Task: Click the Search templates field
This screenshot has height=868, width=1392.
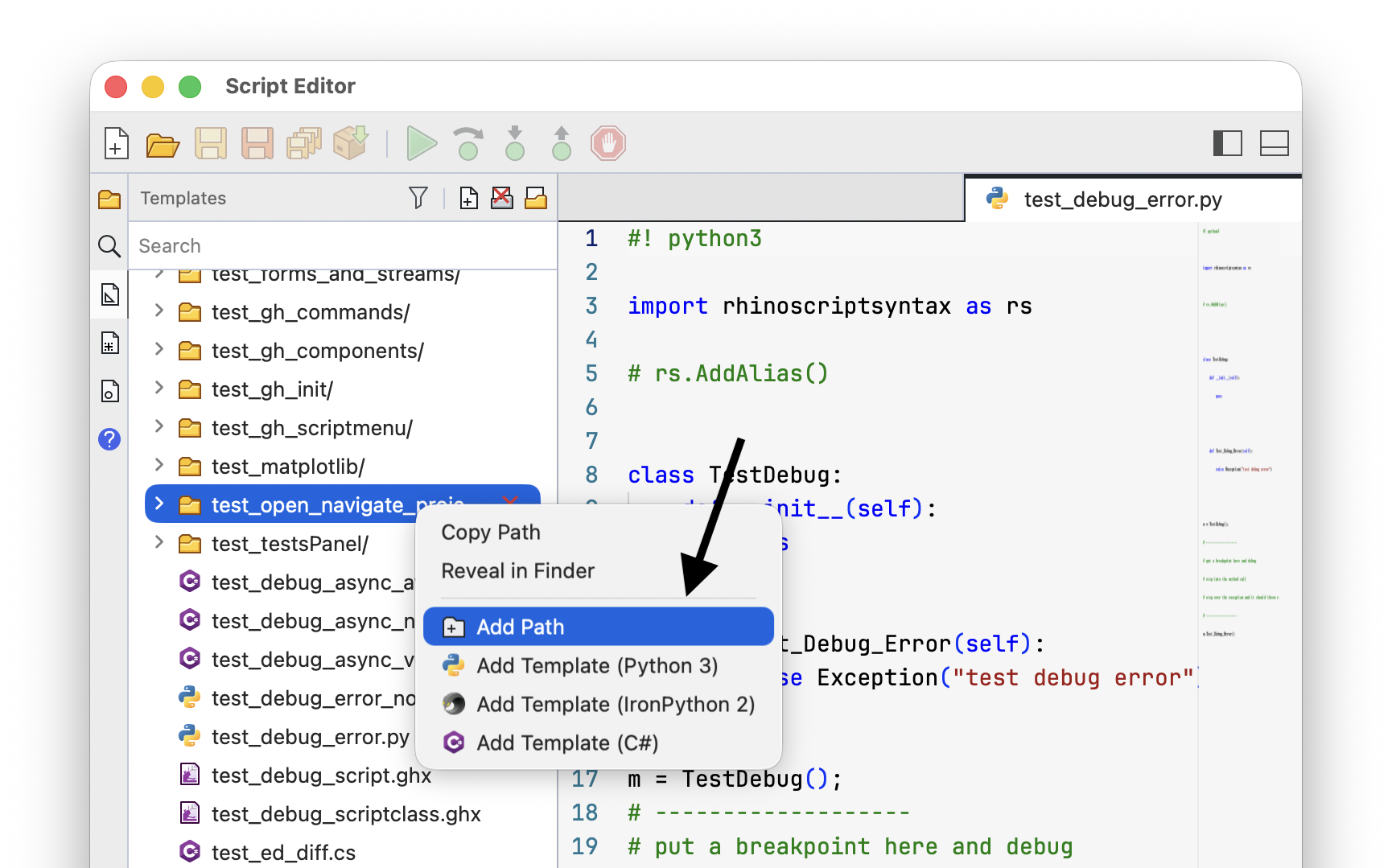Action: coord(344,245)
